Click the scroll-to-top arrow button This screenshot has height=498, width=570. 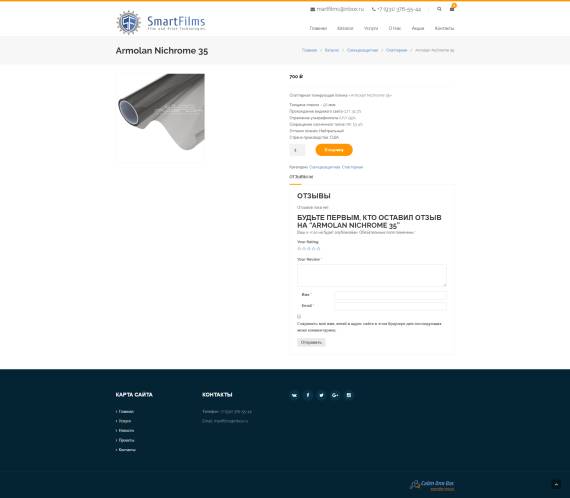point(556,484)
